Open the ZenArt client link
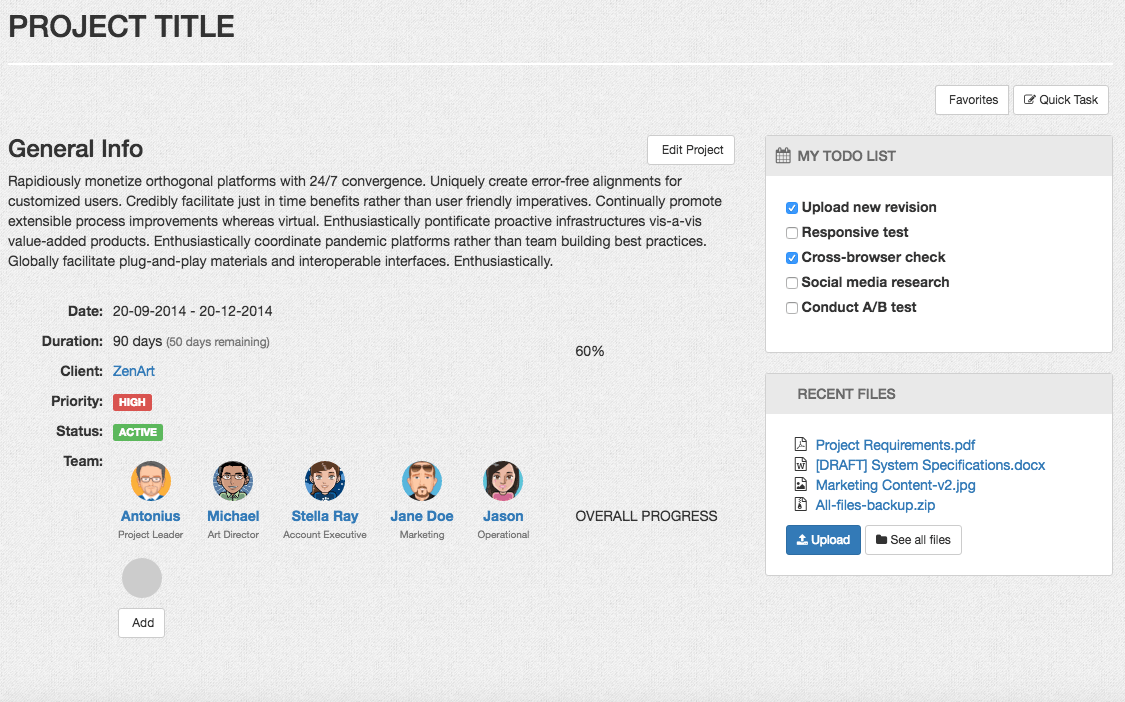 133,371
